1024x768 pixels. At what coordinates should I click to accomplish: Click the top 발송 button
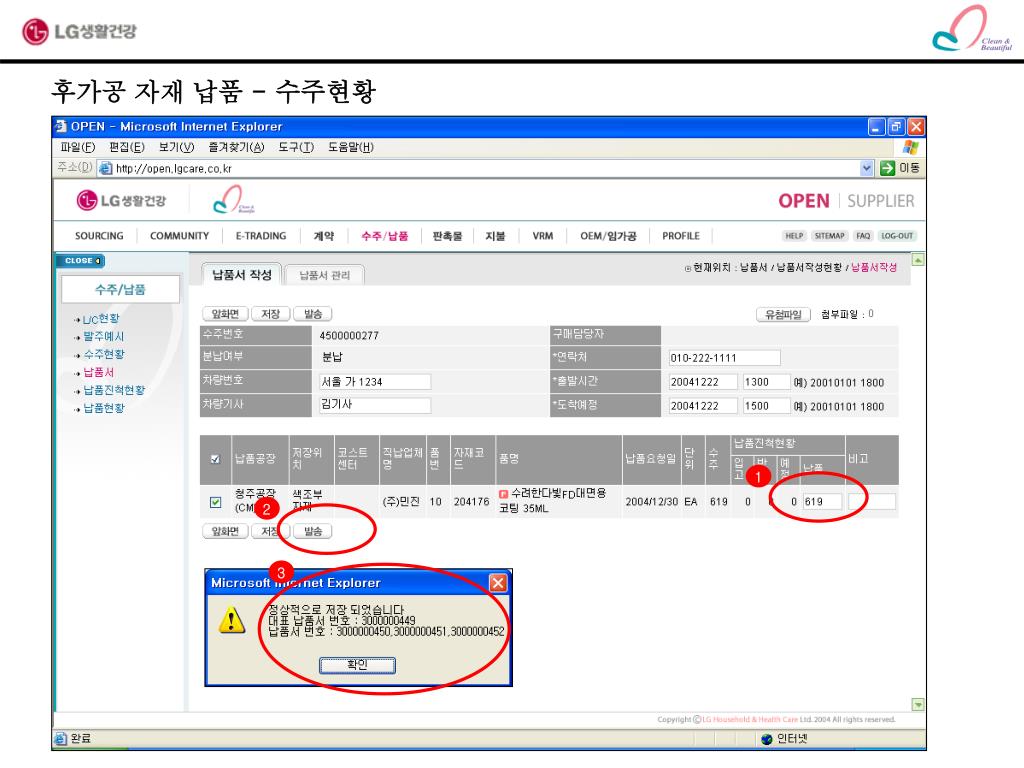pos(313,314)
